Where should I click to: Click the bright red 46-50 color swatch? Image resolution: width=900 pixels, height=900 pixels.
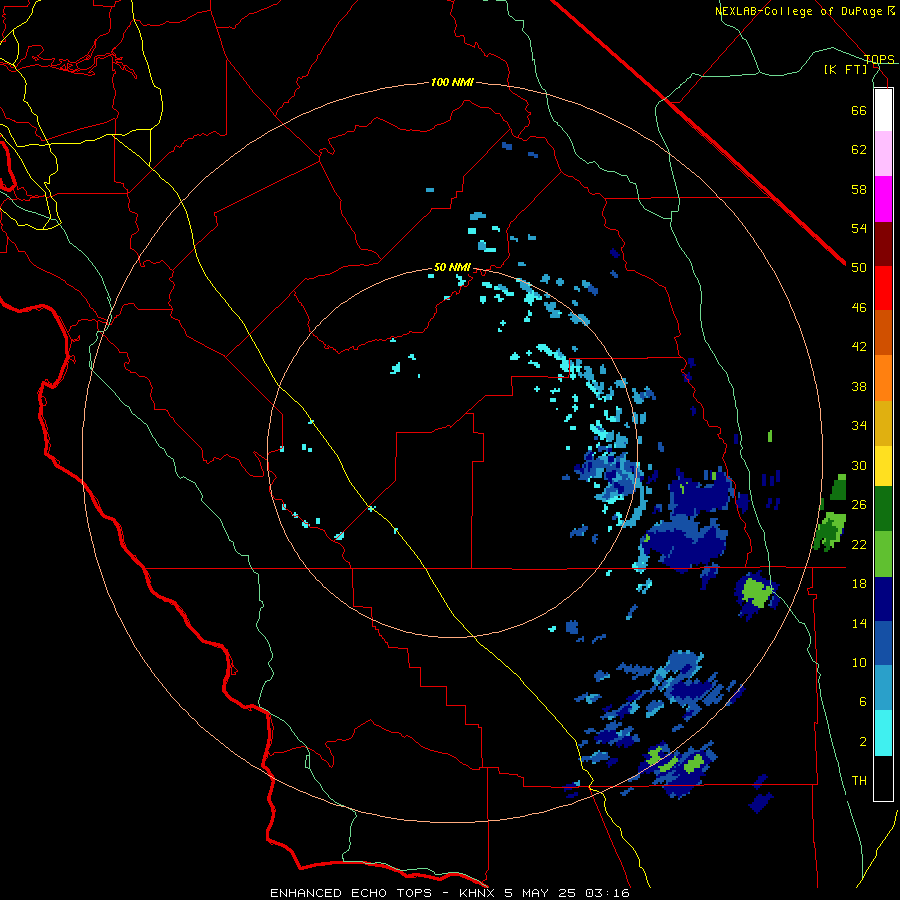coord(883,289)
